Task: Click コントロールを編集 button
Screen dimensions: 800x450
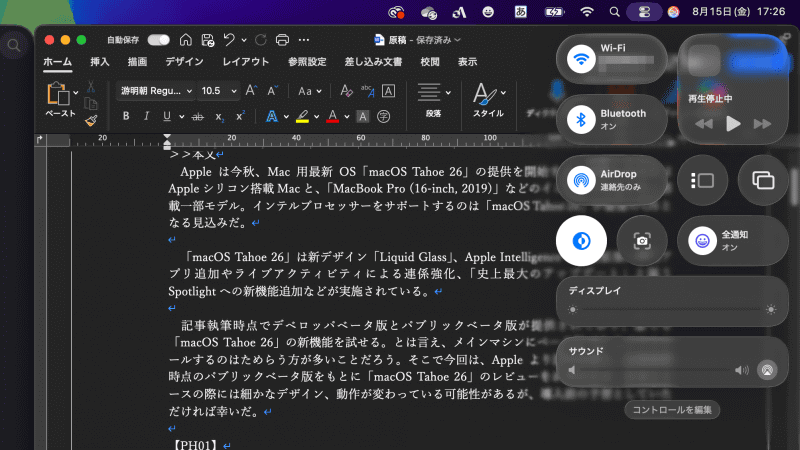Action: click(672, 410)
